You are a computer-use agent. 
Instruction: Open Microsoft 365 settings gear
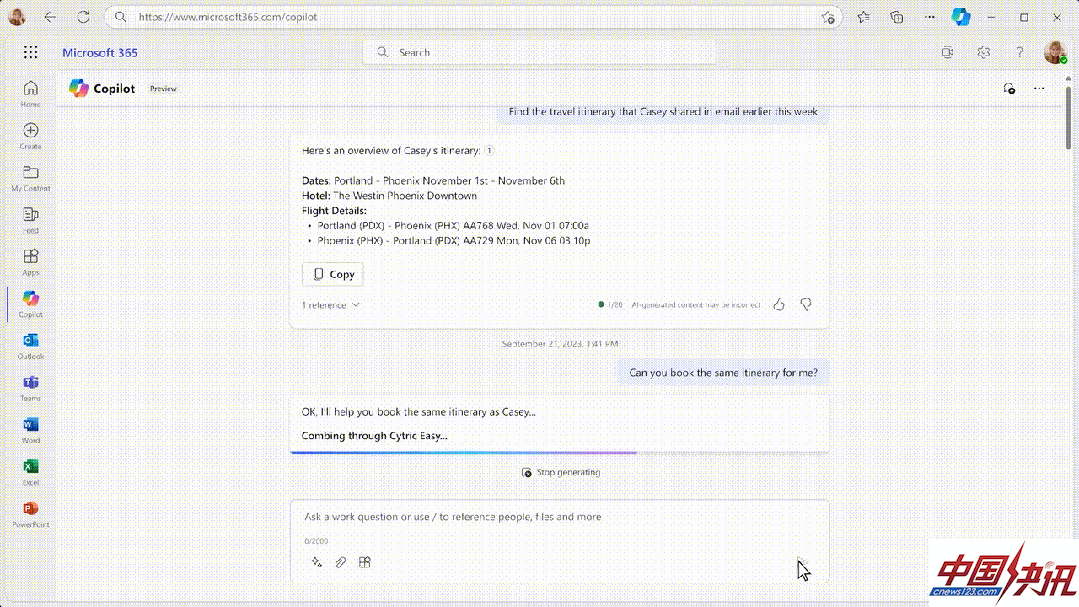pyautogui.click(x=983, y=52)
